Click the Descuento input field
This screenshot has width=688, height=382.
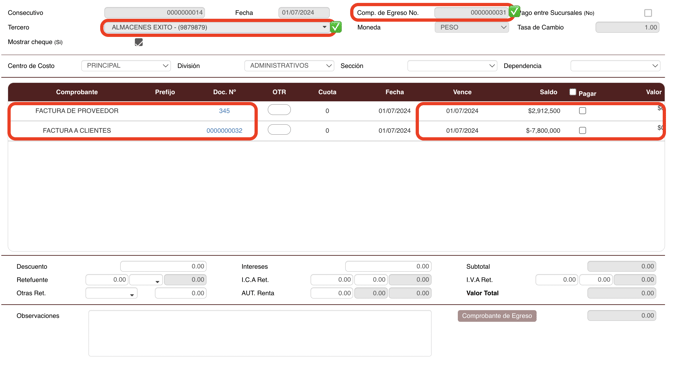coord(163,267)
